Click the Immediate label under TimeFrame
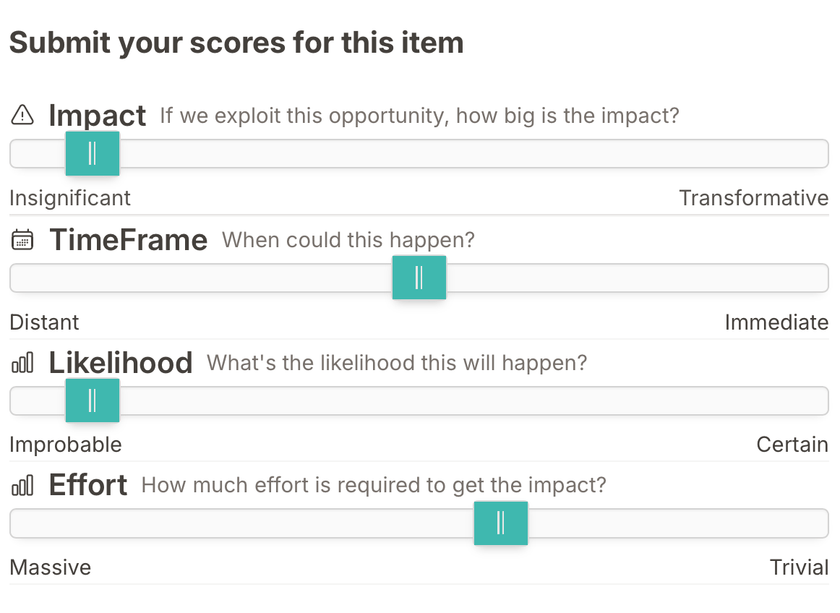This screenshot has width=840, height=613. (x=776, y=322)
